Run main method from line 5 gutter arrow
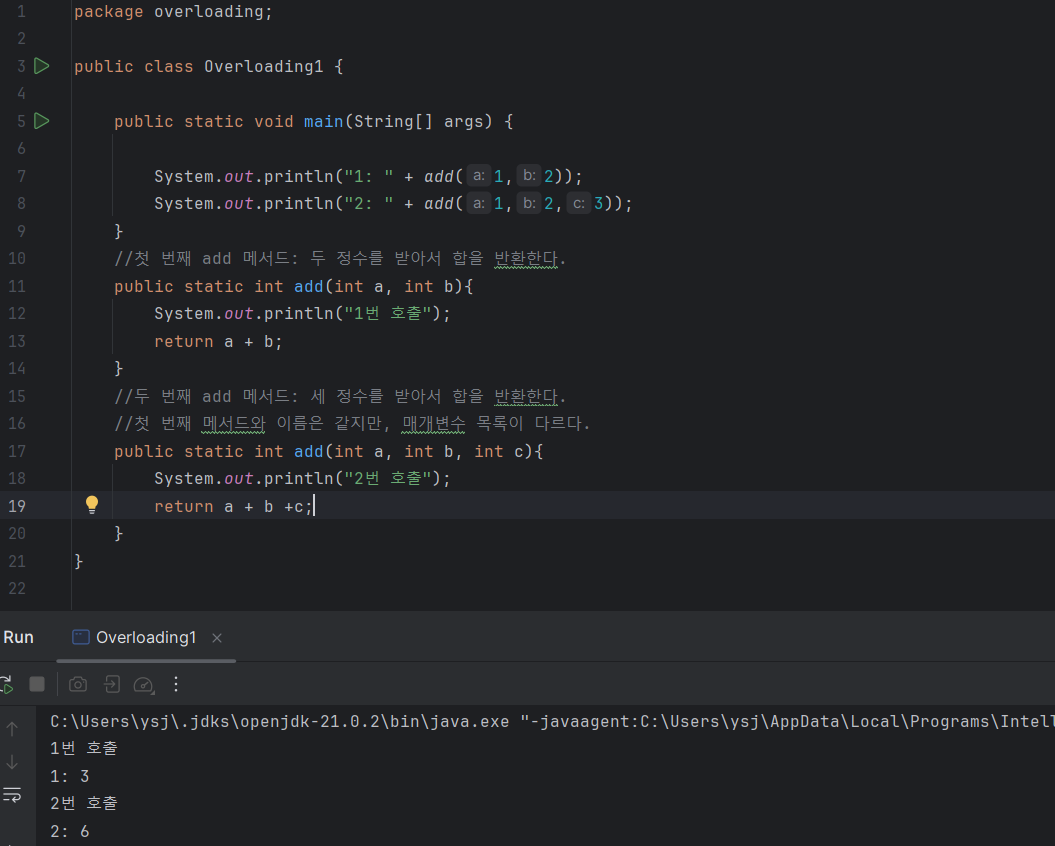 [x=42, y=121]
